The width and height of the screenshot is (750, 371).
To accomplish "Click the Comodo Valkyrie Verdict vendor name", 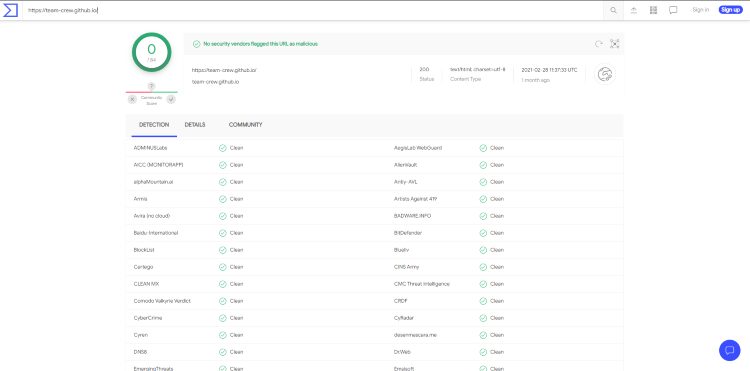I will click(162, 301).
